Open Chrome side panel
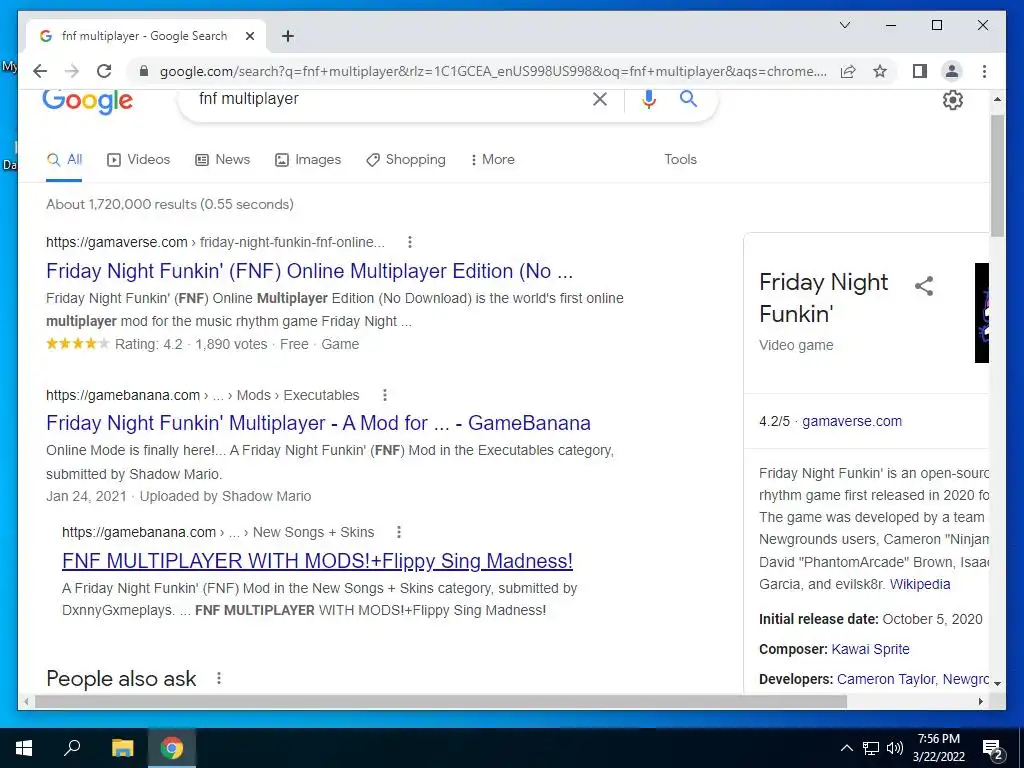 coord(920,71)
